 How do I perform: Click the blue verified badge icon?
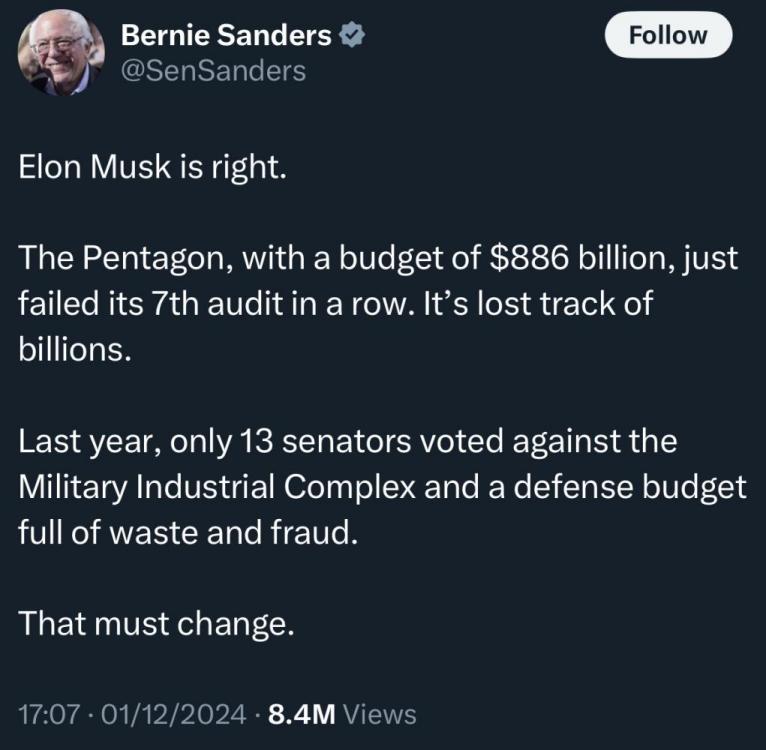[x=351, y=36]
